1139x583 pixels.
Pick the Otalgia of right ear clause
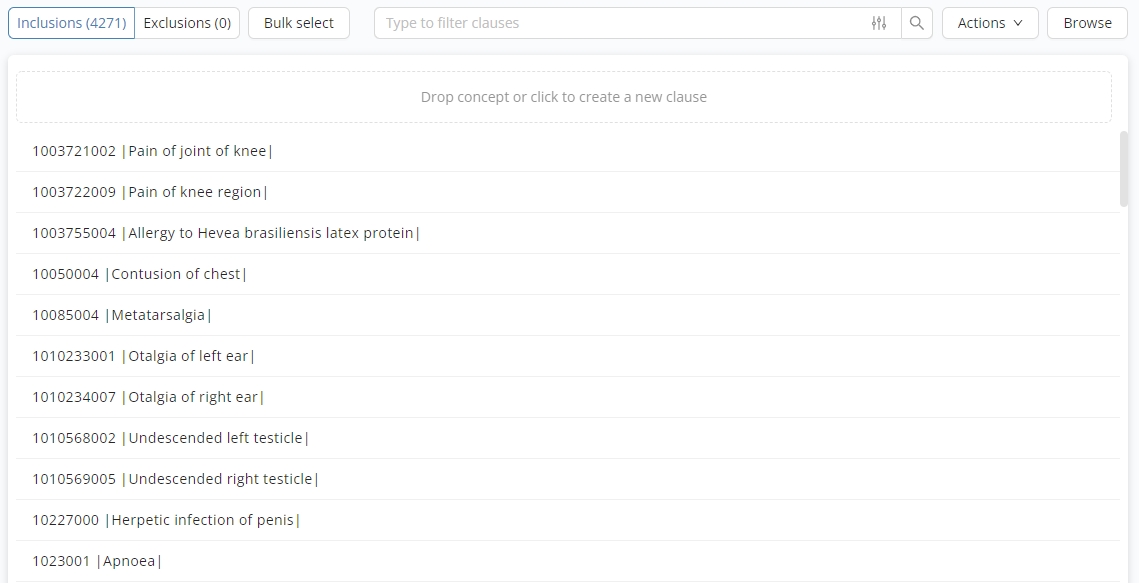click(x=148, y=397)
